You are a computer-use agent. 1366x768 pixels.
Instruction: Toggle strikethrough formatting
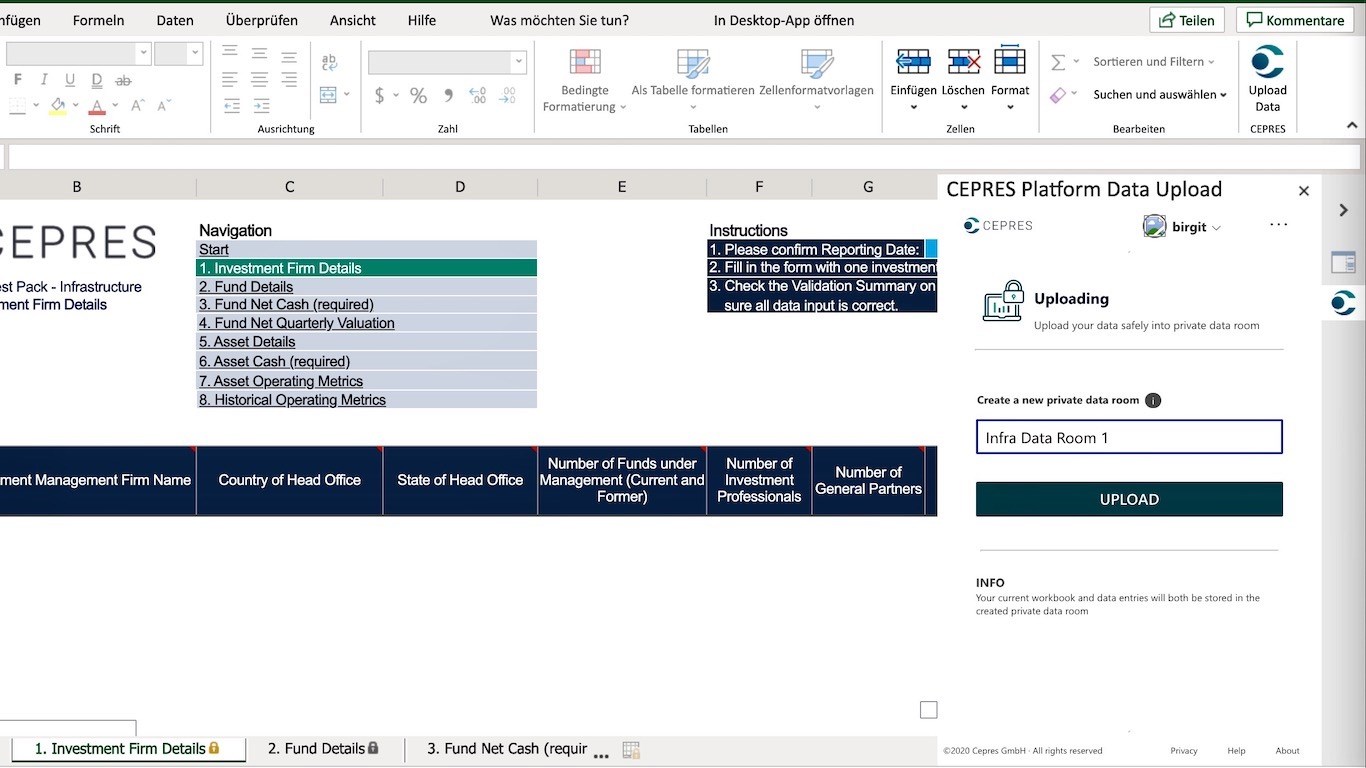123,80
